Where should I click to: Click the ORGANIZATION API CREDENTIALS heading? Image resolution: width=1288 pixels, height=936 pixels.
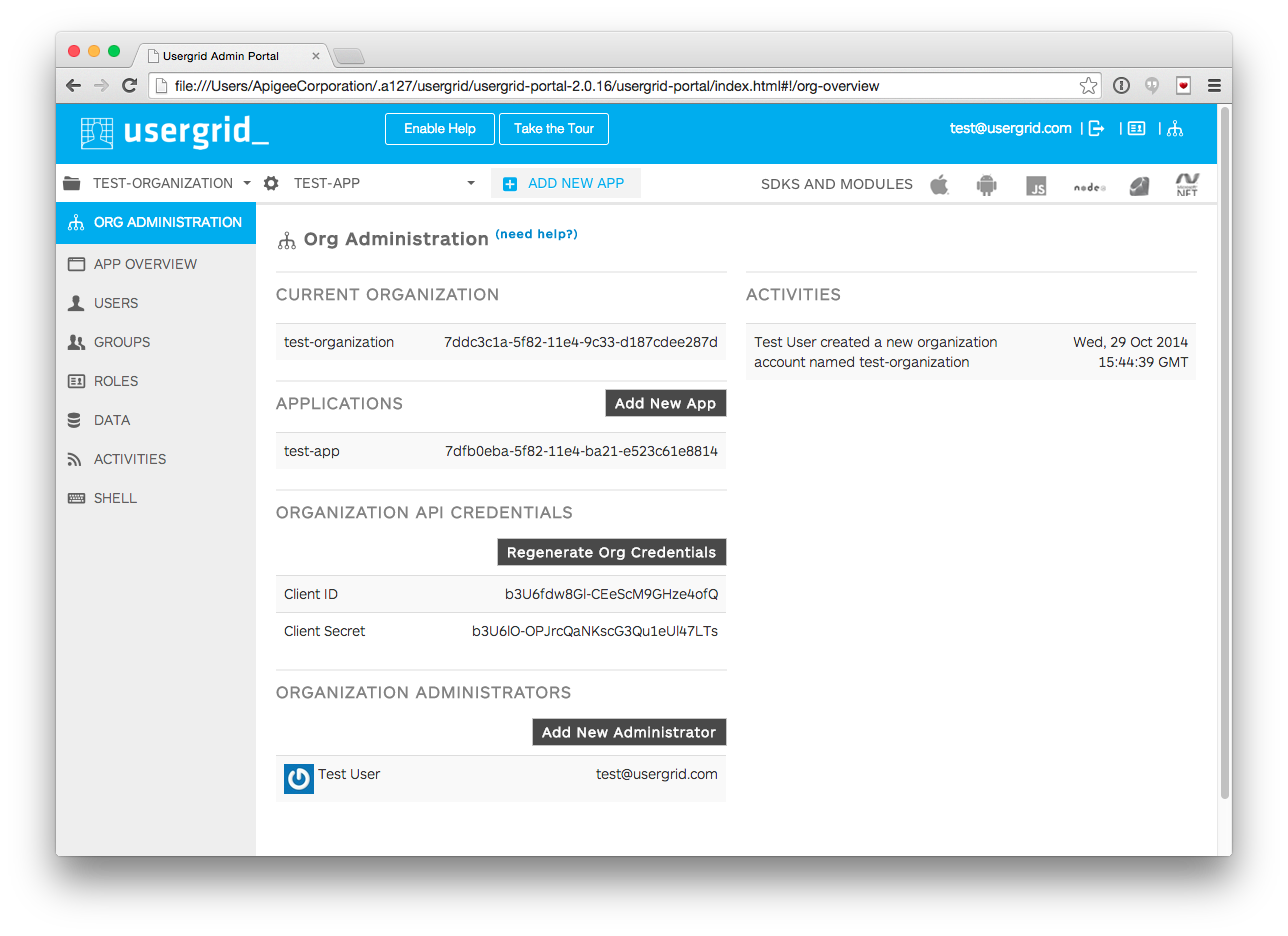point(424,512)
